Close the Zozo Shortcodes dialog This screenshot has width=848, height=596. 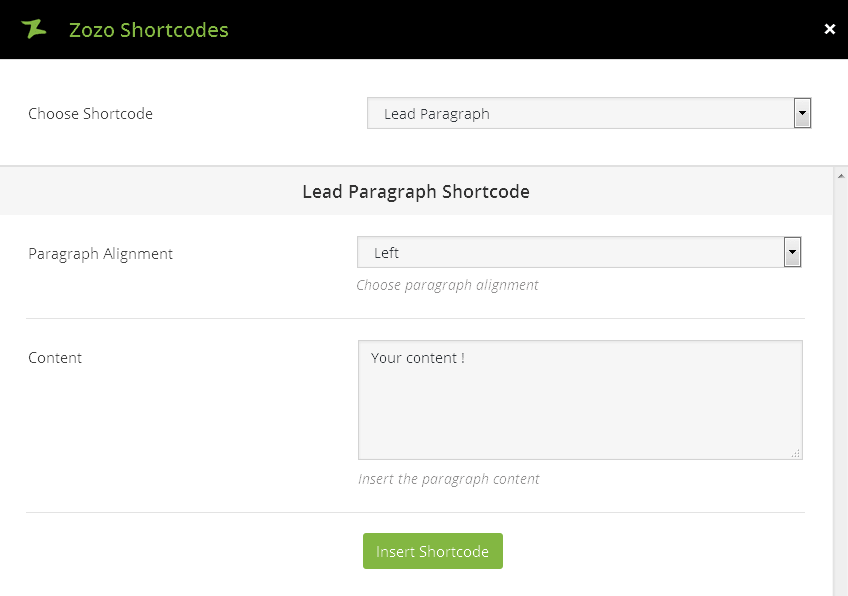coord(829,29)
